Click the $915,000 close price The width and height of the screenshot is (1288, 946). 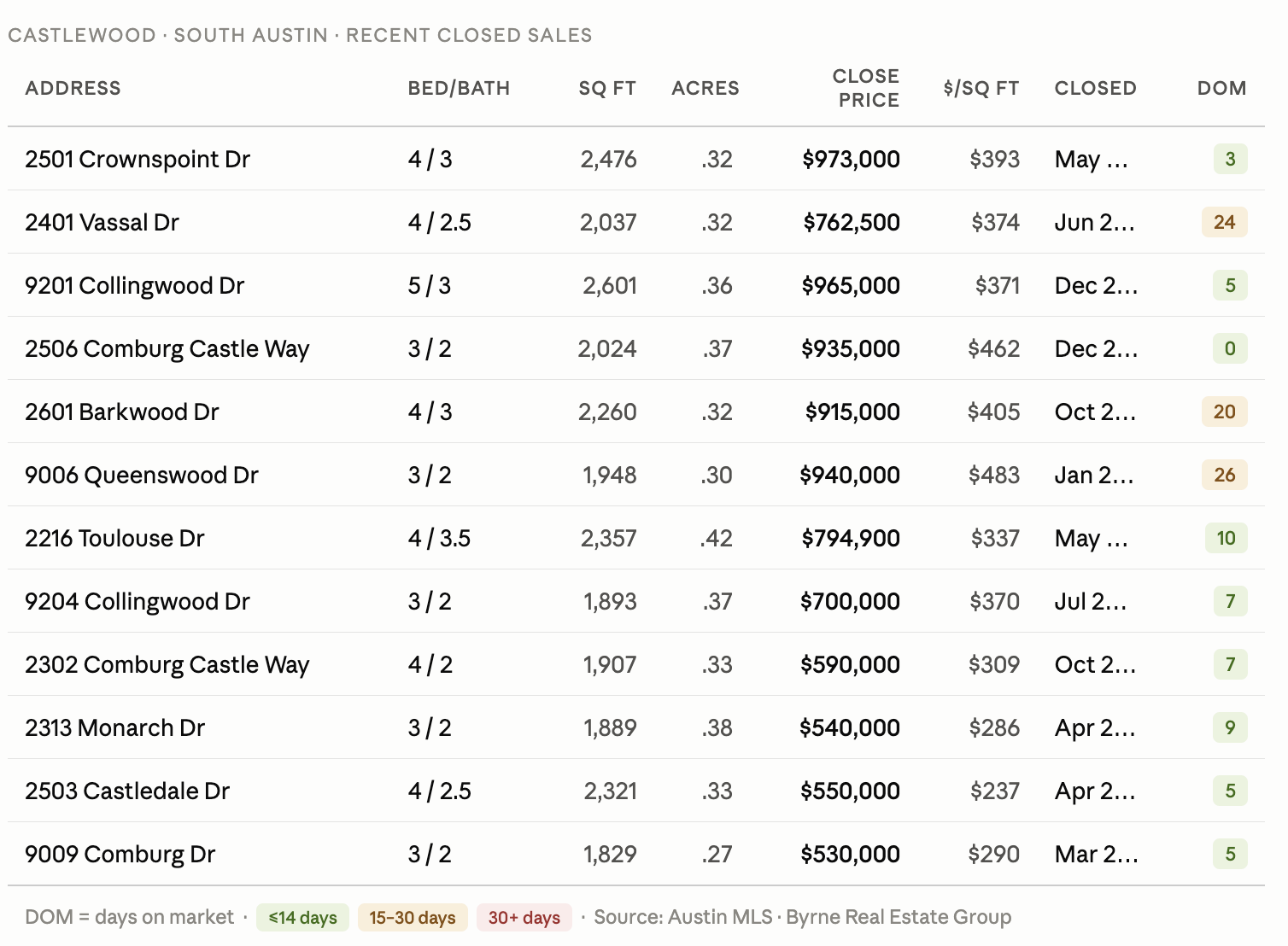(x=852, y=412)
